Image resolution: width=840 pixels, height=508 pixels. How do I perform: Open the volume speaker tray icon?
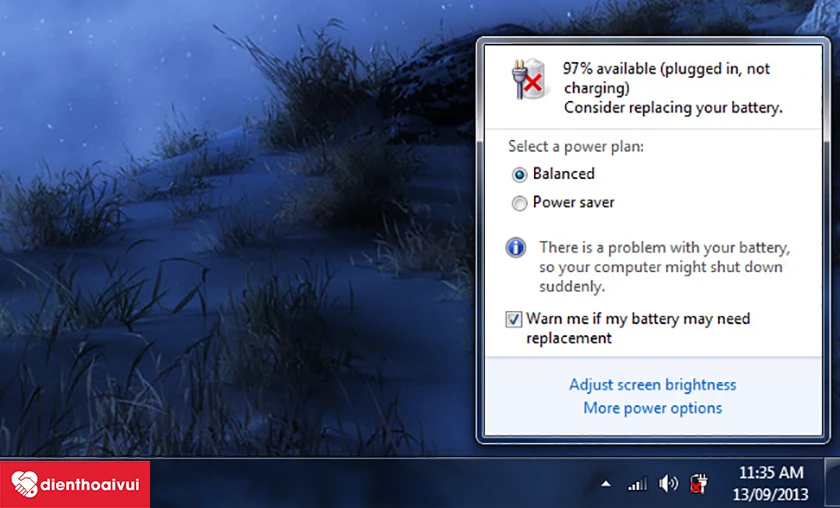[668, 483]
